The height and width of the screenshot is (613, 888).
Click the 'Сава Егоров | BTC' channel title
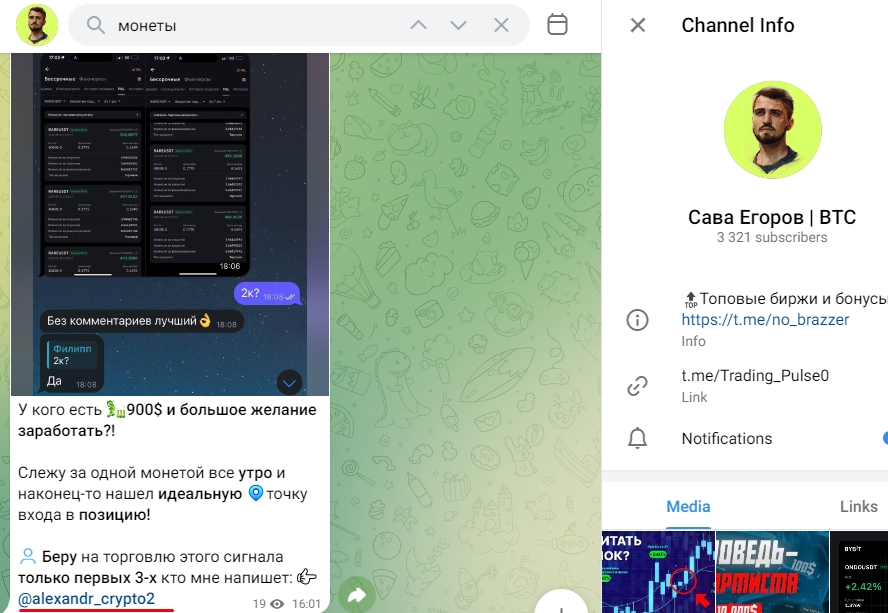pos(772,217)
